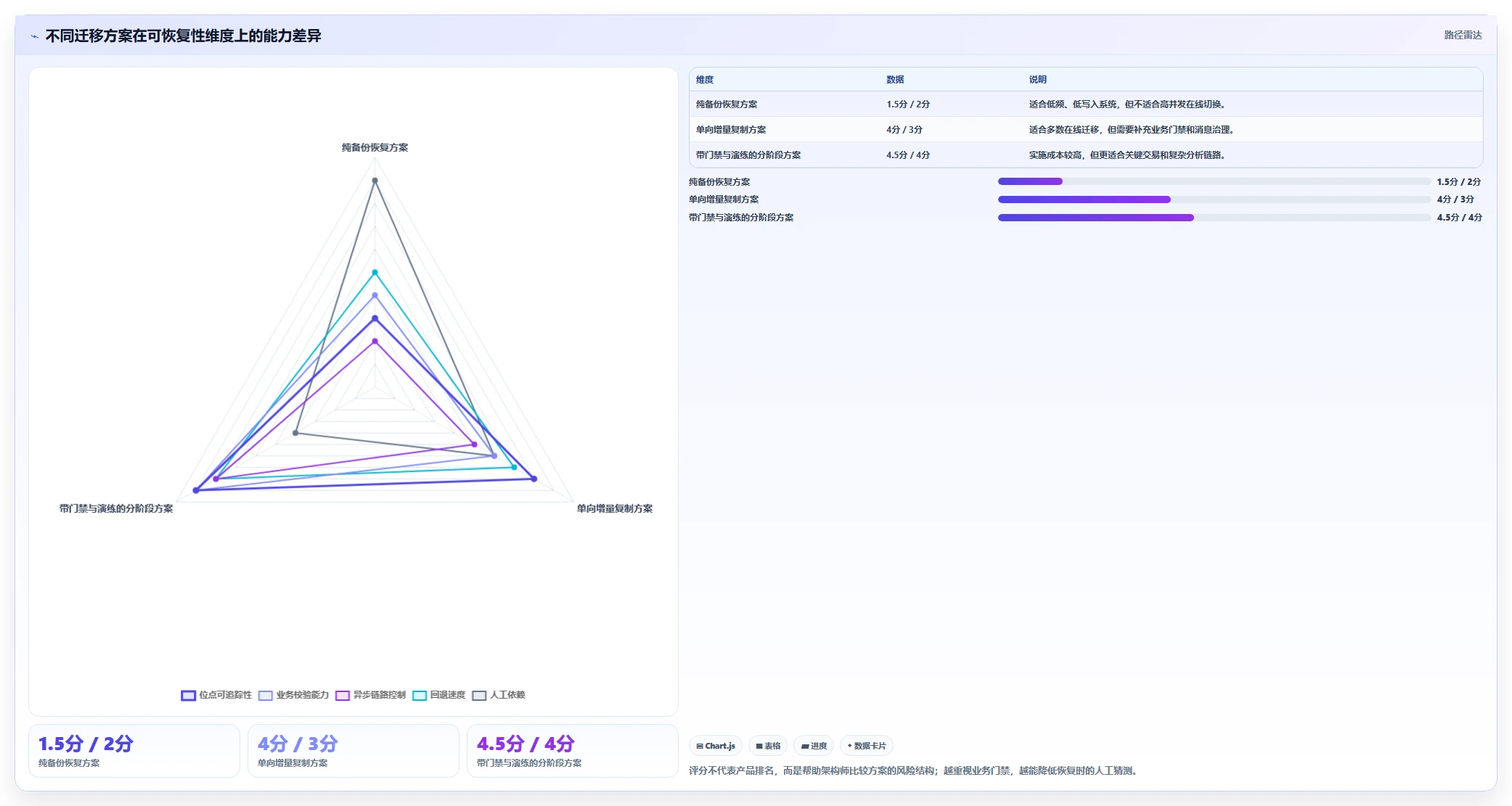1512x806 pixels.
Task: Open the 4.5分 / 4分 summary card
Action: click(573, 751)
